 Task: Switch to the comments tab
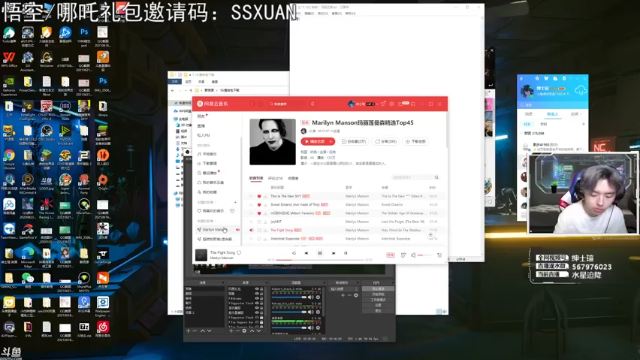(275, 178)
